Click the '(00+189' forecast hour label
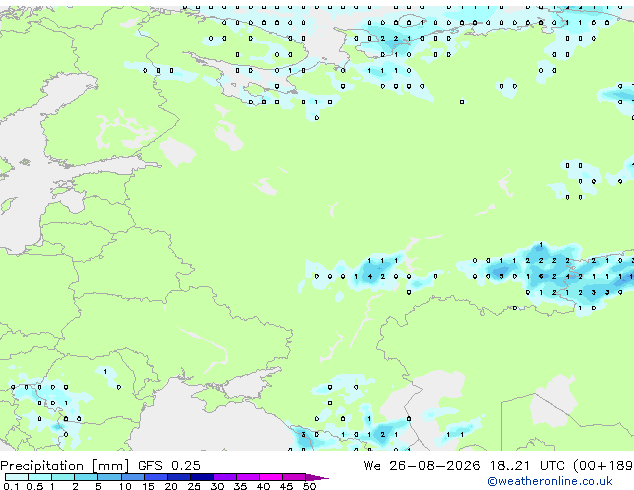The width and height of the screenshot is (634, 490). 603,465
